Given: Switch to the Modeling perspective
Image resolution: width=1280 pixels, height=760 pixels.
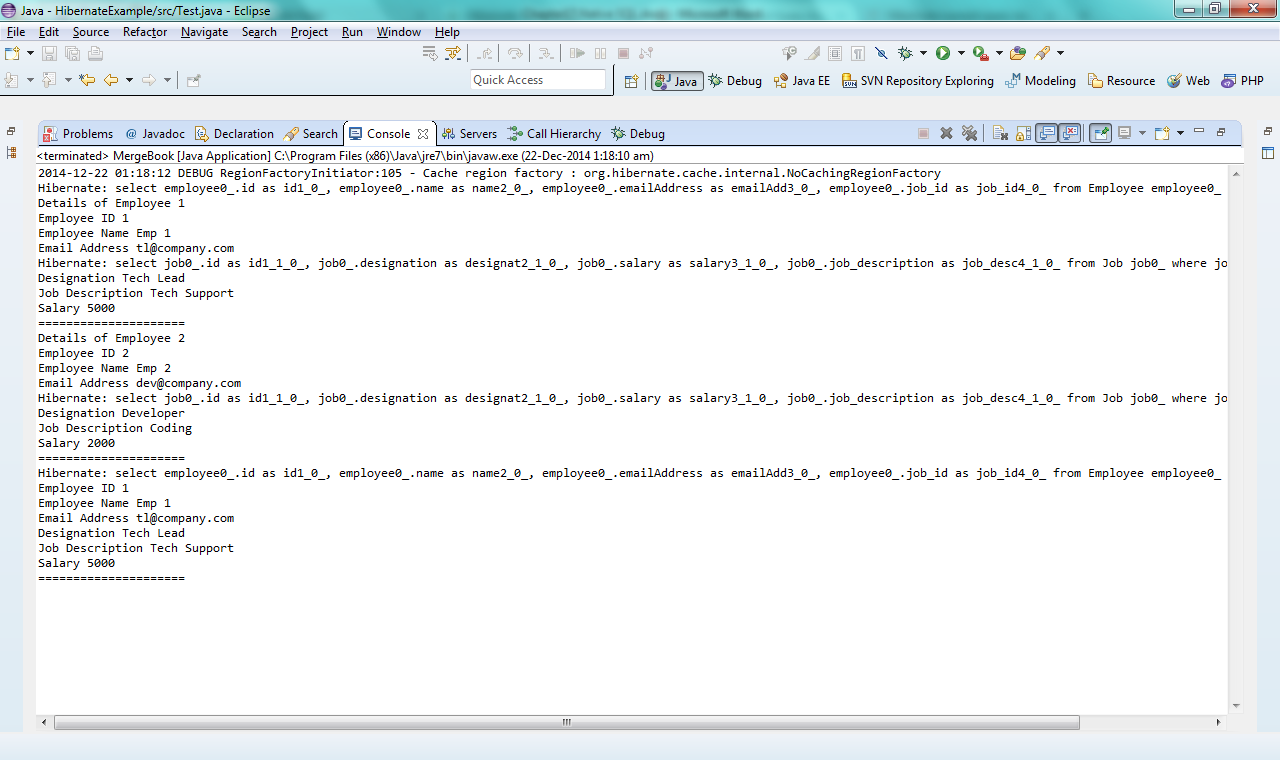Looking at the screenshot, I should 1041,81.
